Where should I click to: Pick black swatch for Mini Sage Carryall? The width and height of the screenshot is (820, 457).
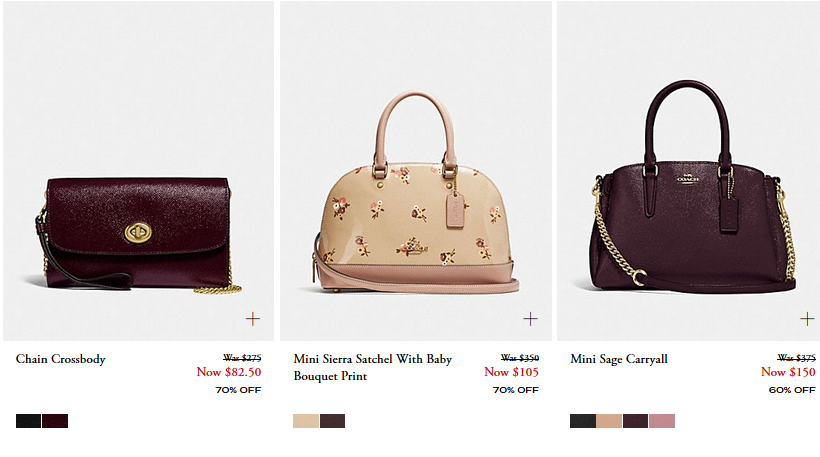(583, 421)
